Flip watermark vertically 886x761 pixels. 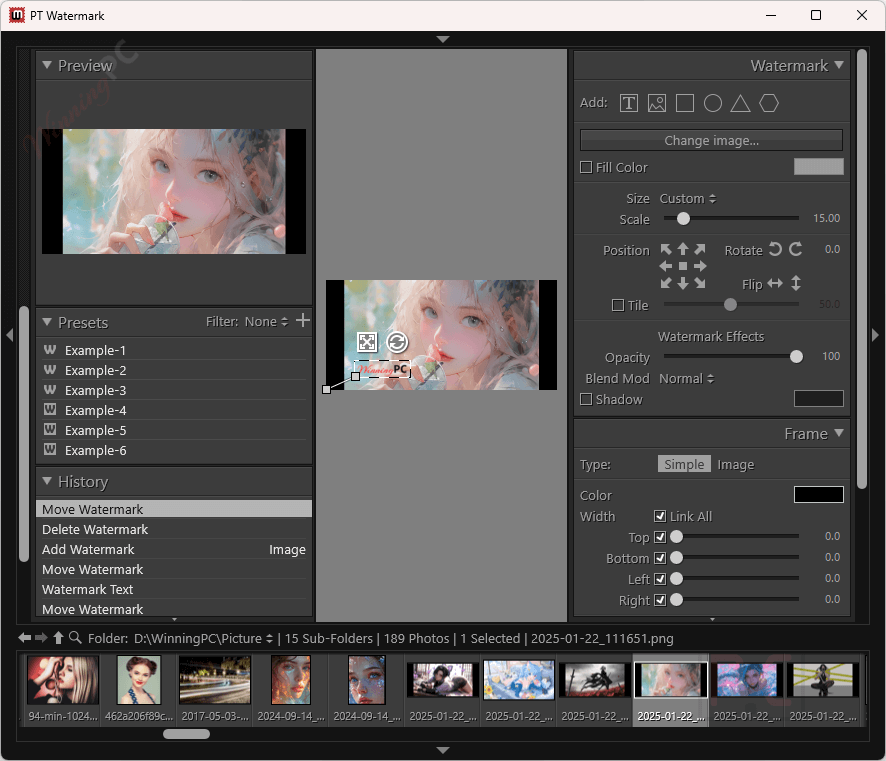(796, 283)
